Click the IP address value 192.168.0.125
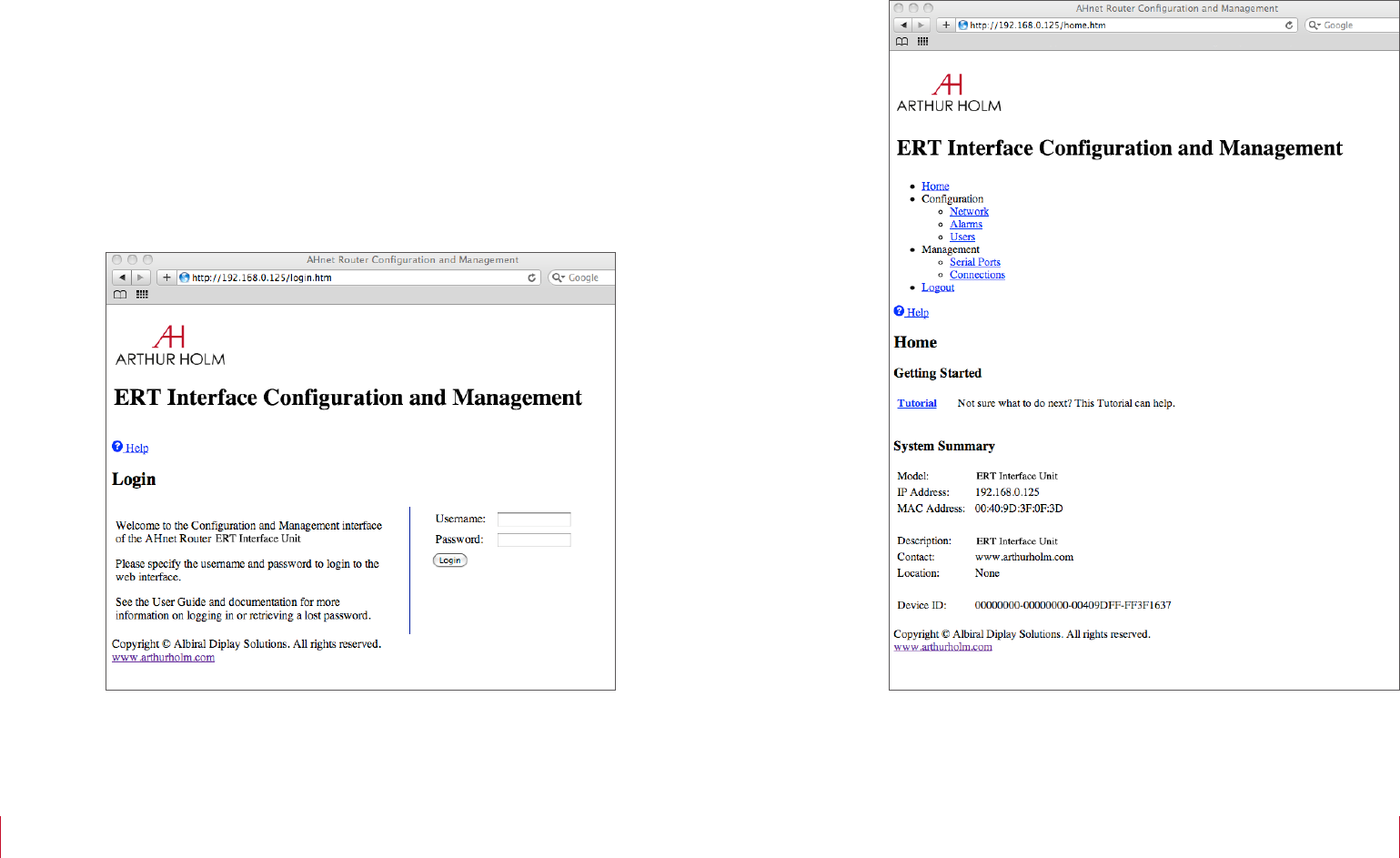Viewport: 1400px width, 858px height. [x=1007, y=493]
